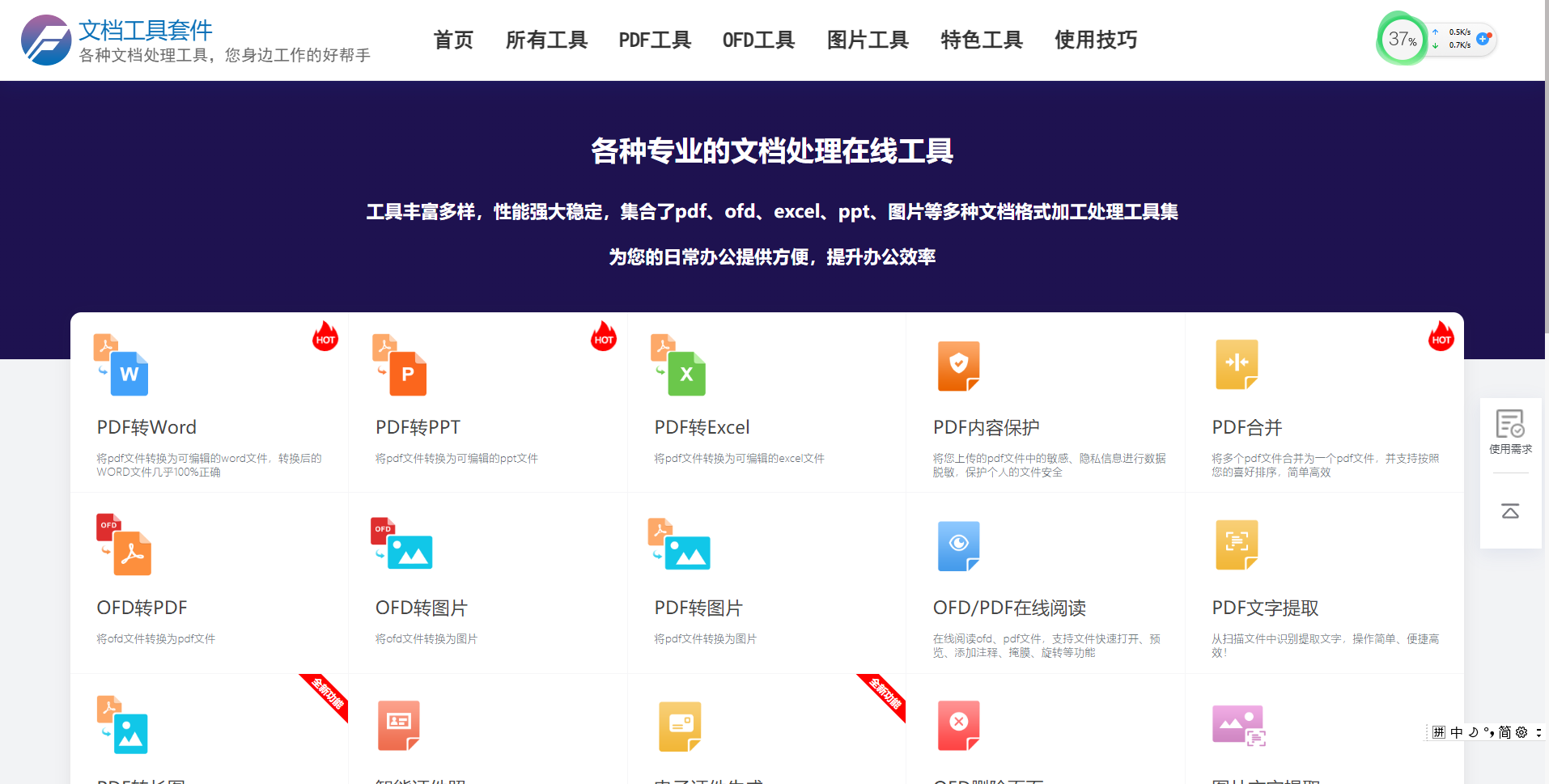Open the PDF文字提取 scan icon

point(1237,545)
